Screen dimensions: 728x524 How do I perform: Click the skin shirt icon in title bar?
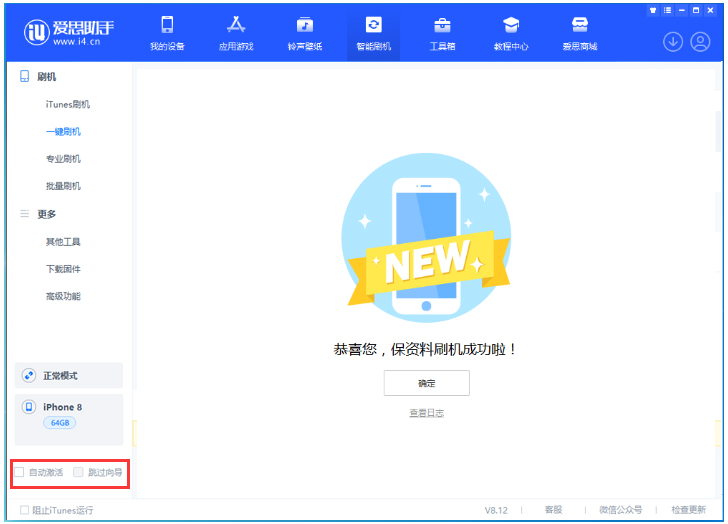(x=653, y=10)
